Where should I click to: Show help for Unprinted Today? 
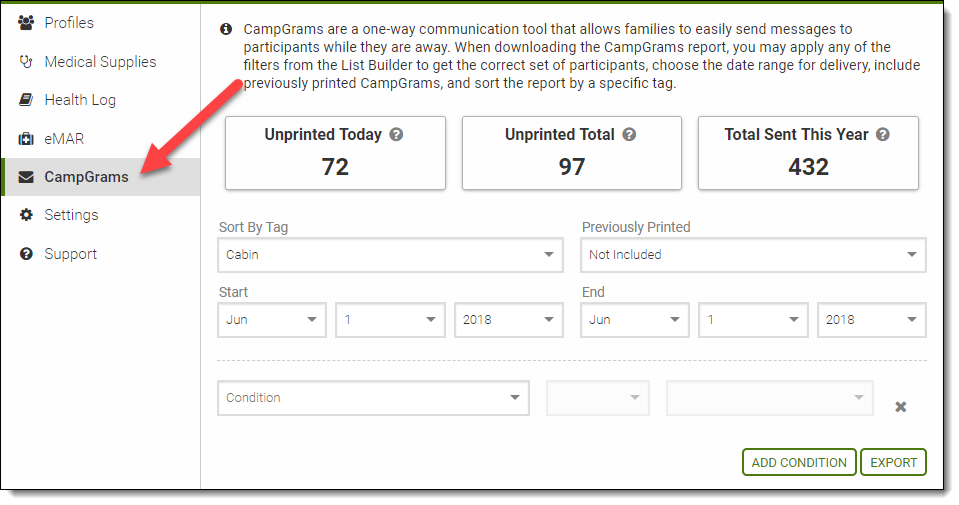pyautogui.click(x=396, y=135)
